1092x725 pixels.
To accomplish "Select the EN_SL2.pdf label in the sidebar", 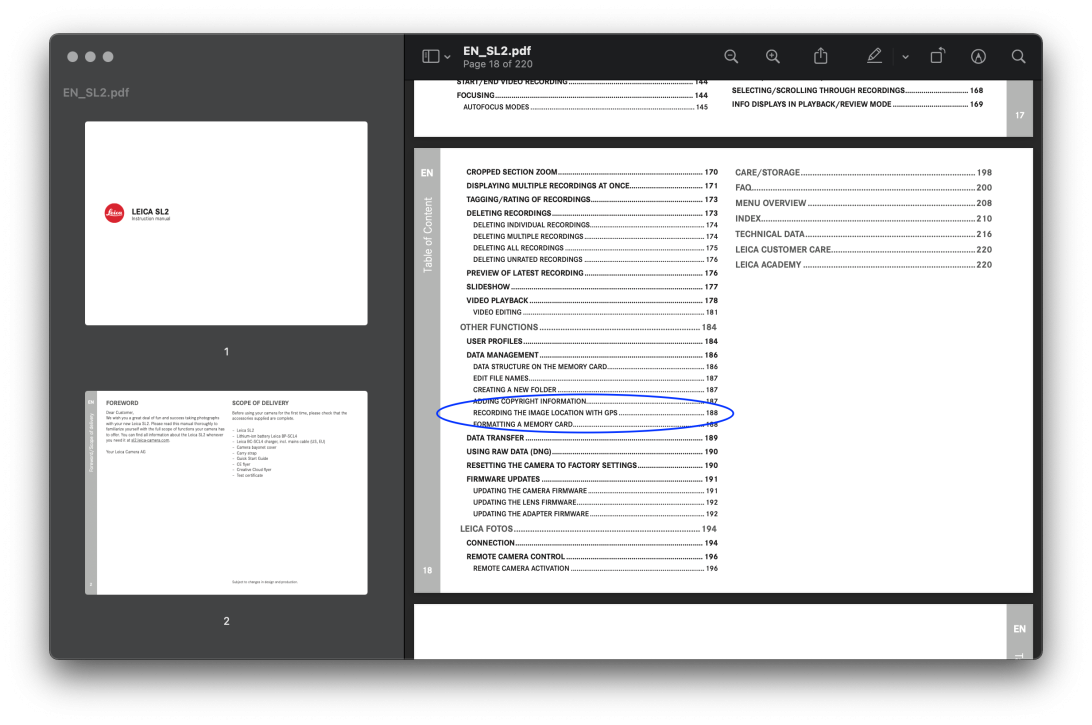I will pyautogui.click(x=96, y=93).
